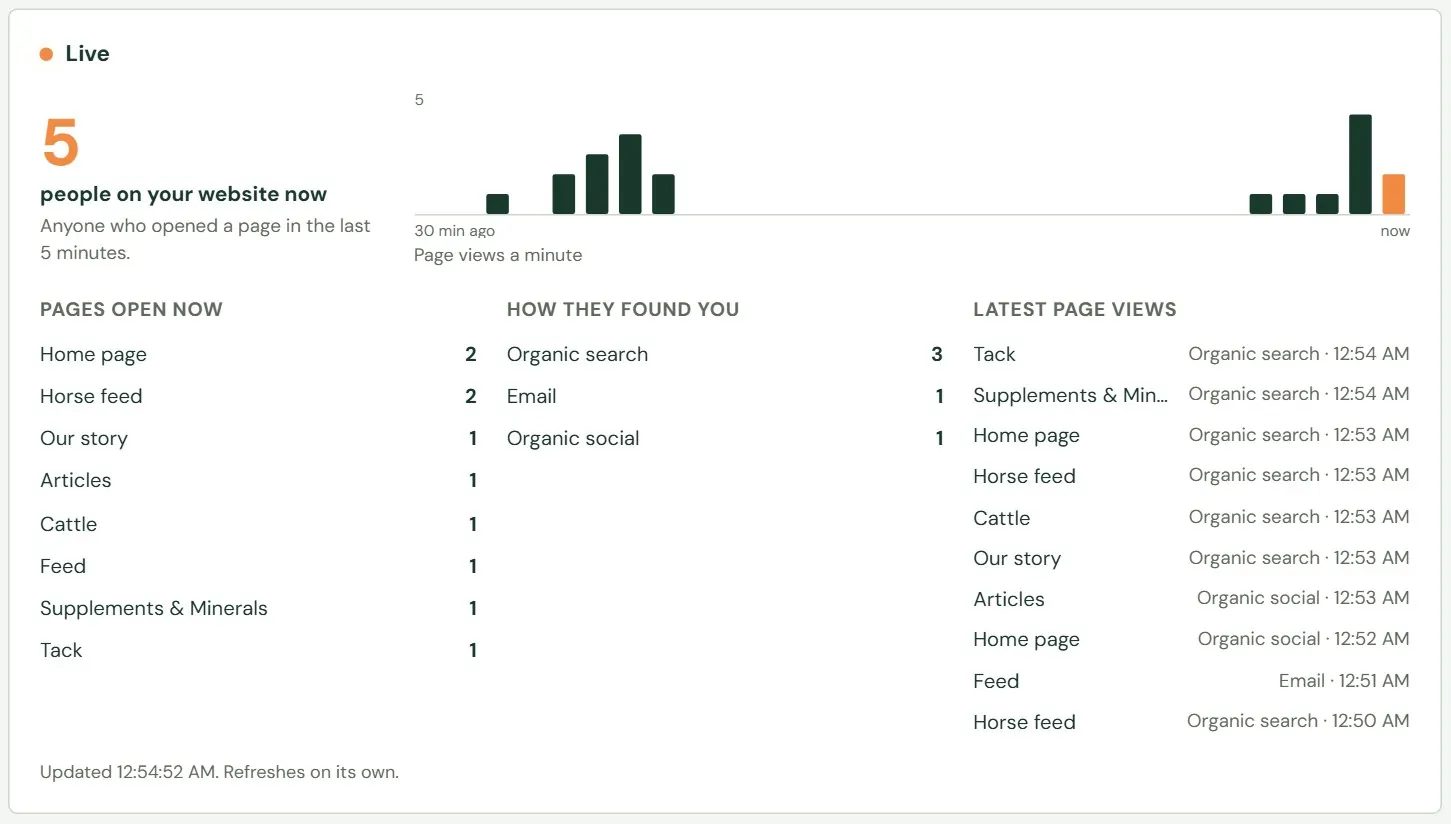Click "Email · 12:51 AM" source timestamp
The image size is (1451, 824).
(1344, 681)
